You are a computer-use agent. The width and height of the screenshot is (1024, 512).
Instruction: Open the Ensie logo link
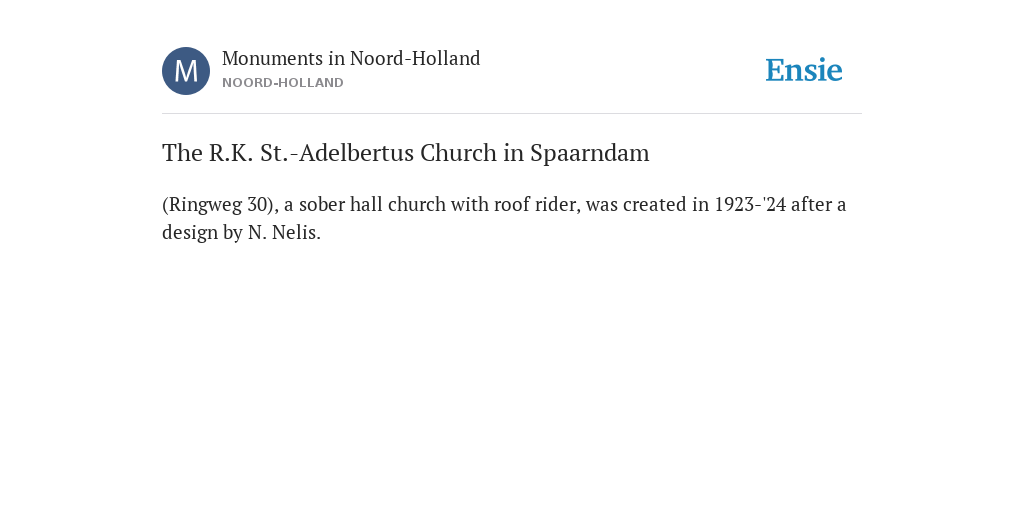[804, 70]
